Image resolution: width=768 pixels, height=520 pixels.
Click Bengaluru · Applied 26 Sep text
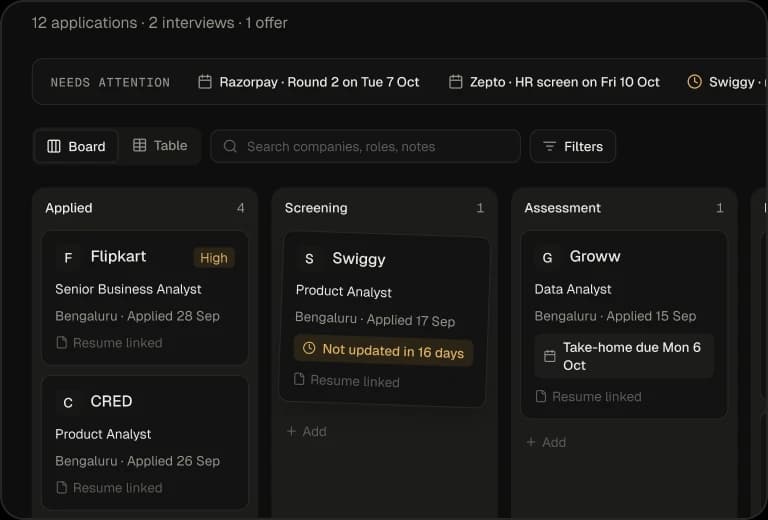[138, 461]
